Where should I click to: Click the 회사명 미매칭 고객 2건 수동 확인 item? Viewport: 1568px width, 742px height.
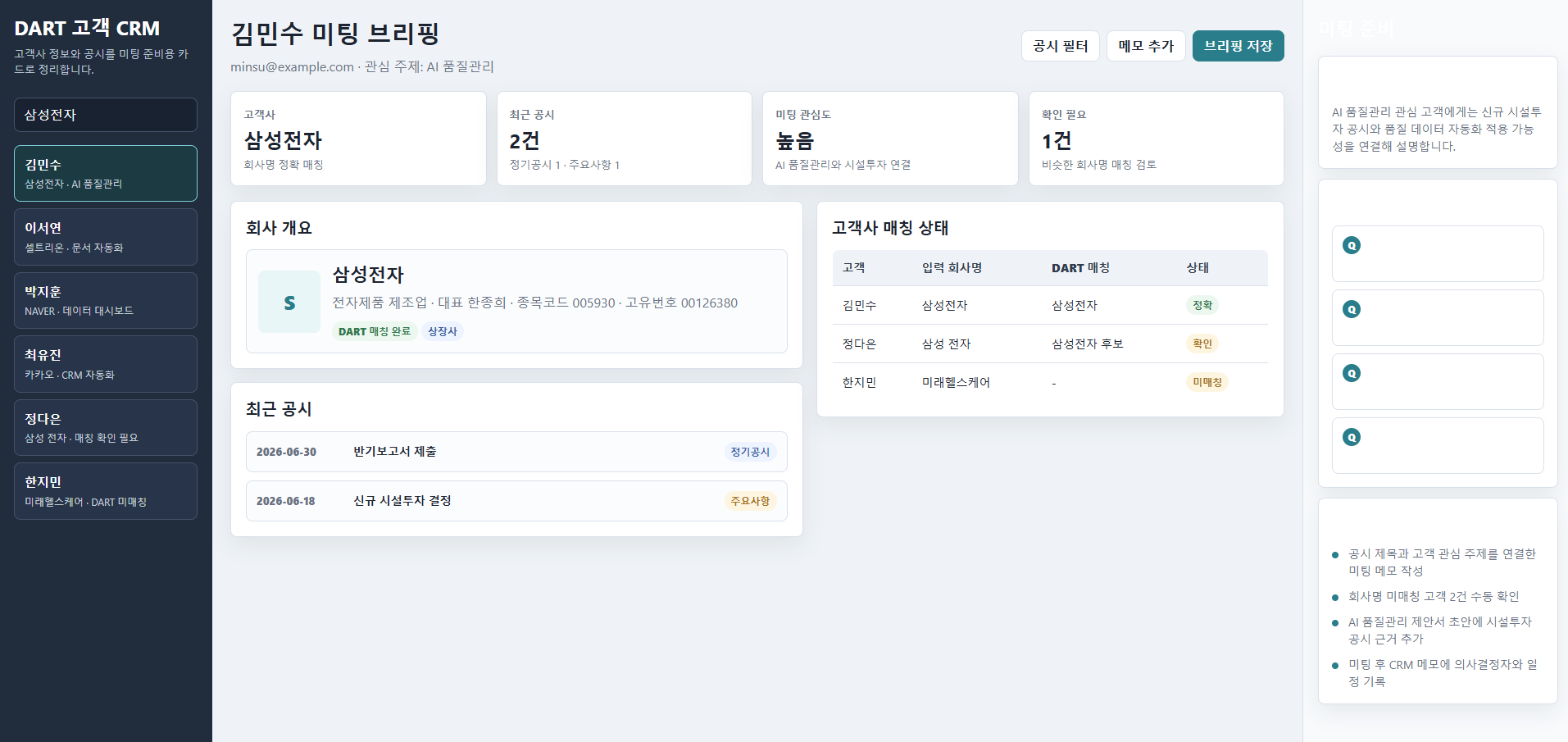click(x=1434, y=596)
